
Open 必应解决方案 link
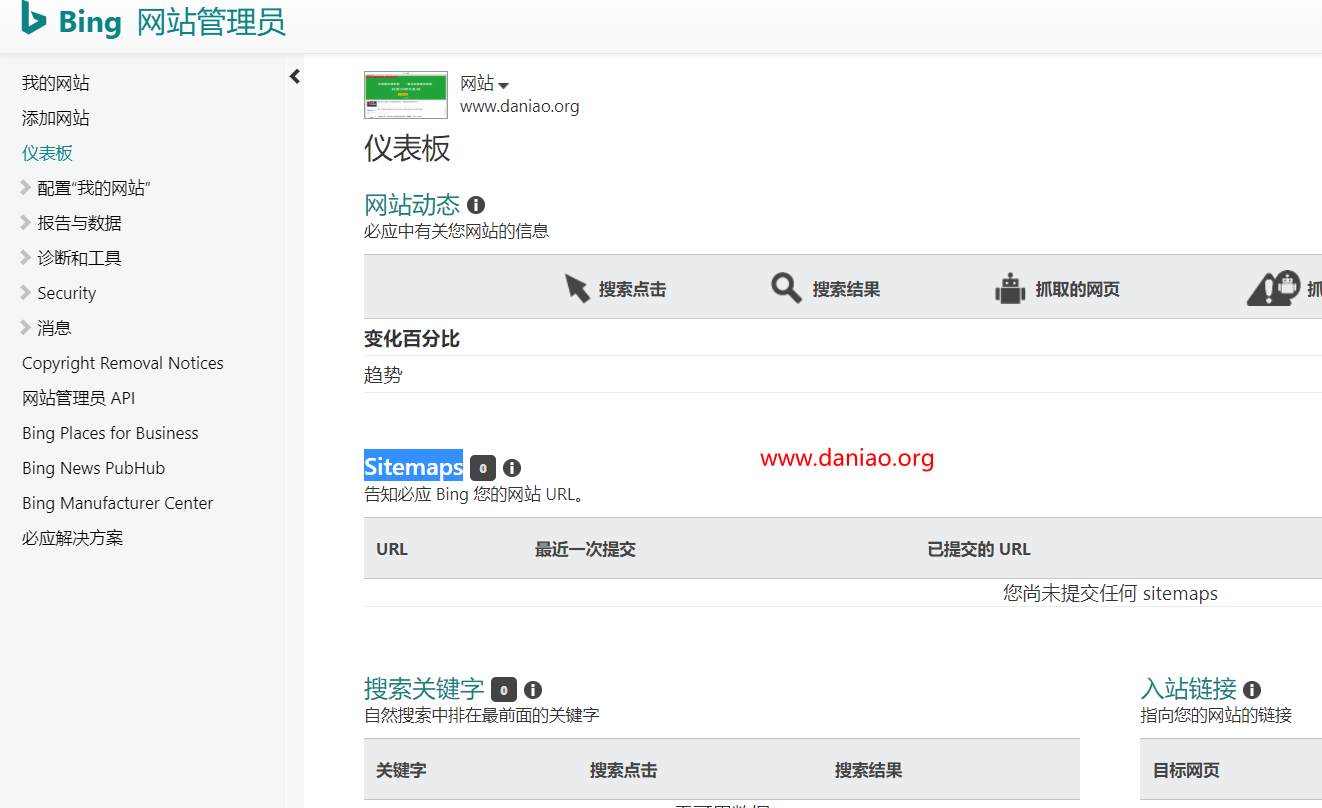[73, 538]
